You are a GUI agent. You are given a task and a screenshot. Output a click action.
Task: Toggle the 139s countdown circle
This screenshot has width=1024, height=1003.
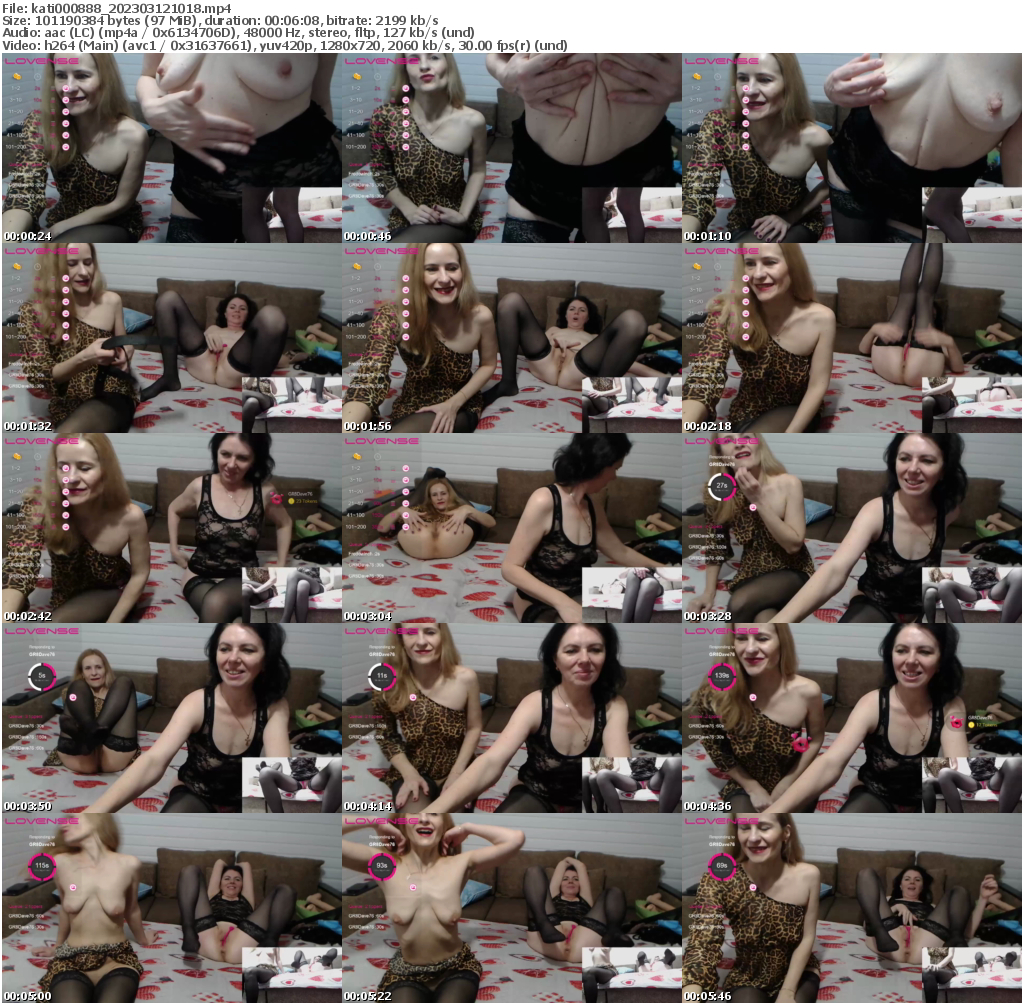click(x=722, y=677)
